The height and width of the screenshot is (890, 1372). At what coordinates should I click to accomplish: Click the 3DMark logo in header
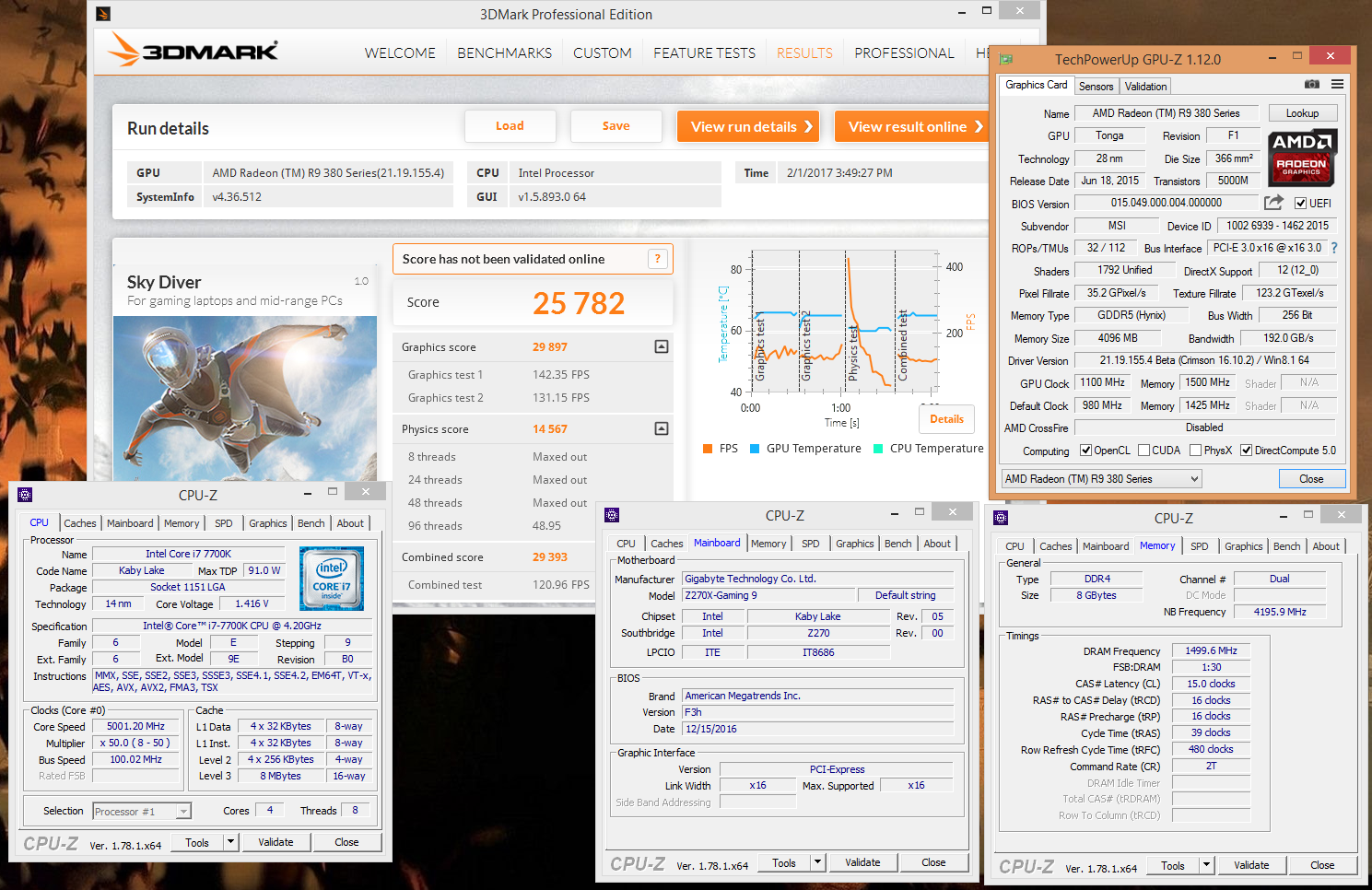[x=193, y=50]
